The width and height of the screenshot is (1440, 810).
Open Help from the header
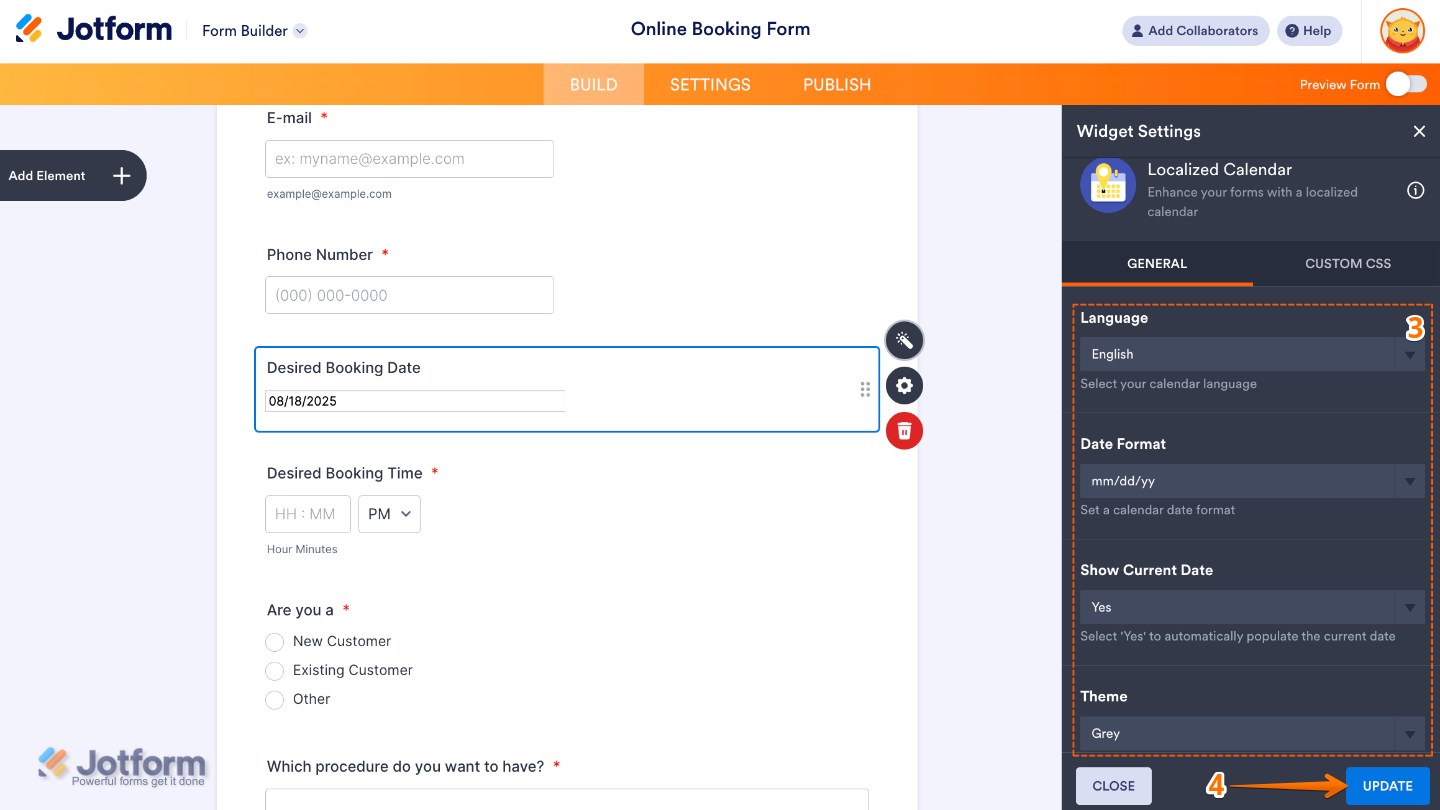(1309, 30)
